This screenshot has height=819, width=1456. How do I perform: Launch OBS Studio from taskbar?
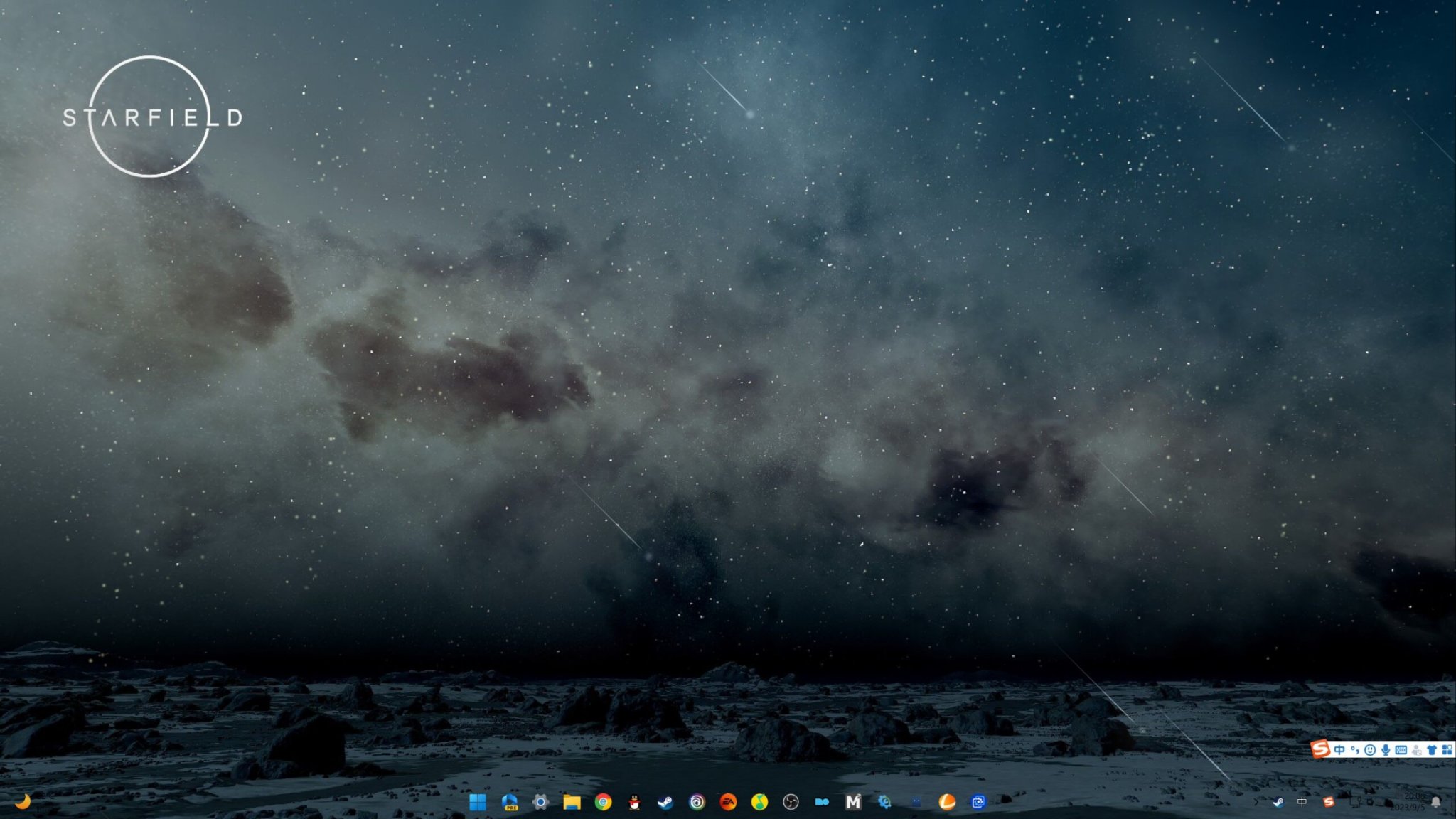pyautogui.click(x=791, y=803)
